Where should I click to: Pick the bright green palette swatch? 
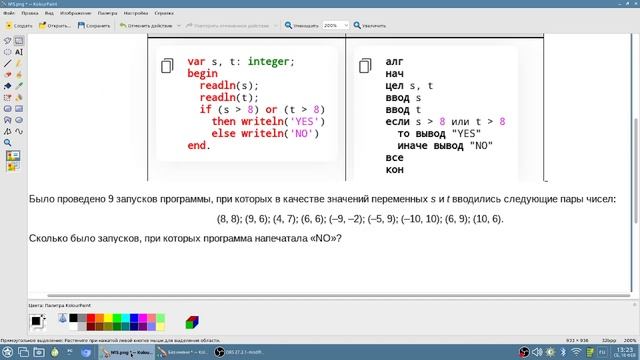[117, 318]
